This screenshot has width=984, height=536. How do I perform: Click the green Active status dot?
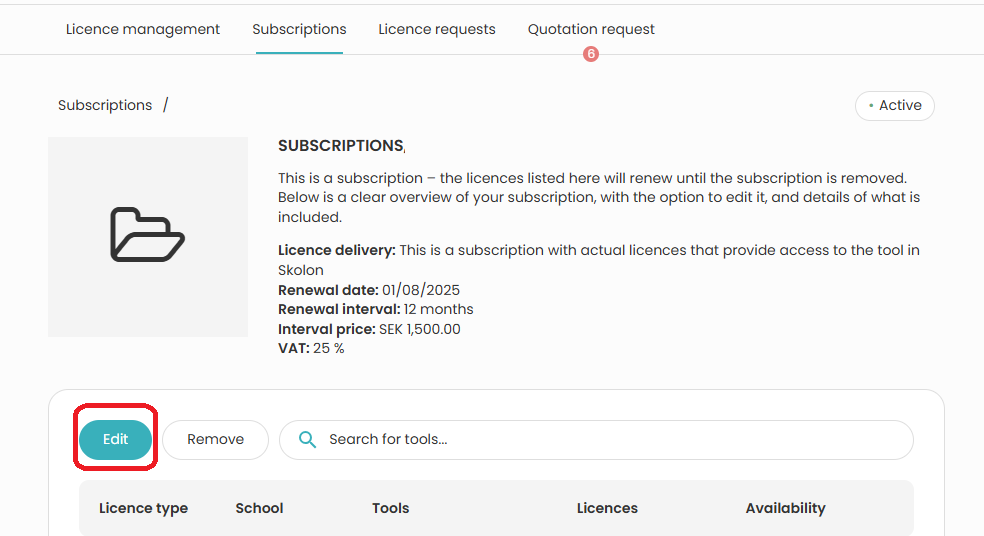click(871, 105)
